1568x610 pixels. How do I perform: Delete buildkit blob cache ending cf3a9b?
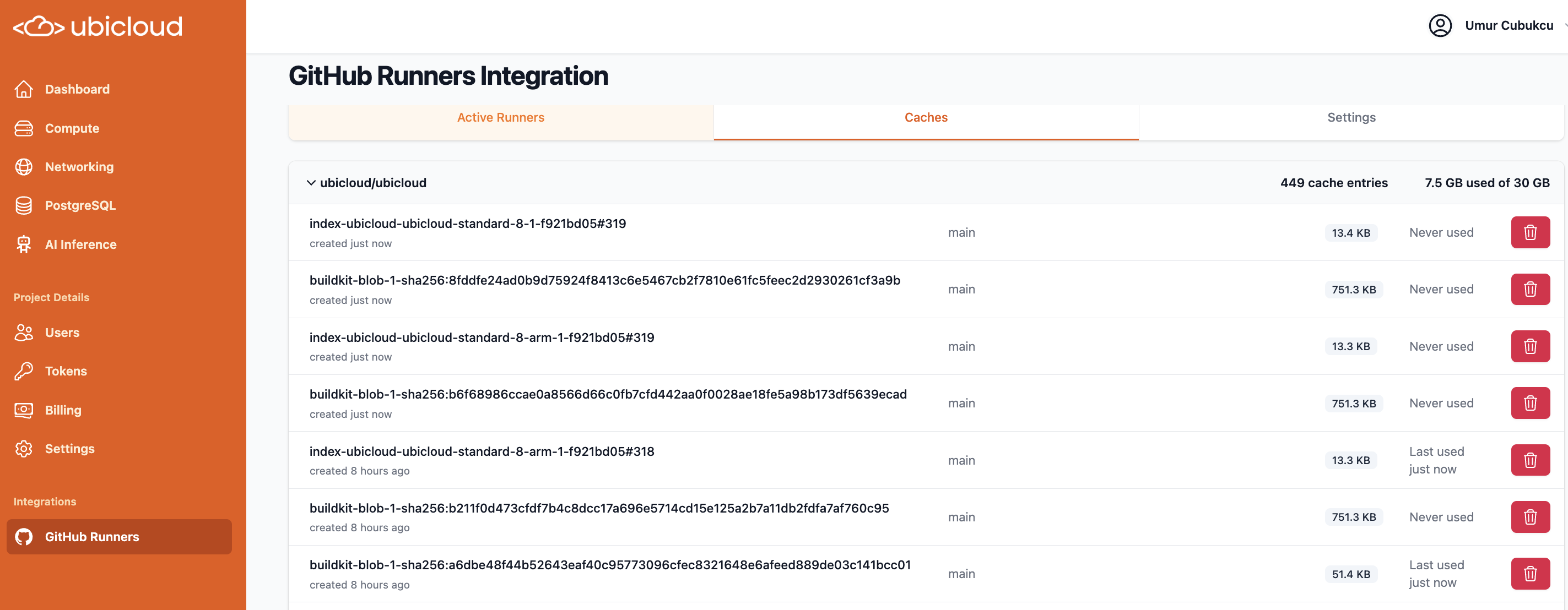click(1529, 289)
